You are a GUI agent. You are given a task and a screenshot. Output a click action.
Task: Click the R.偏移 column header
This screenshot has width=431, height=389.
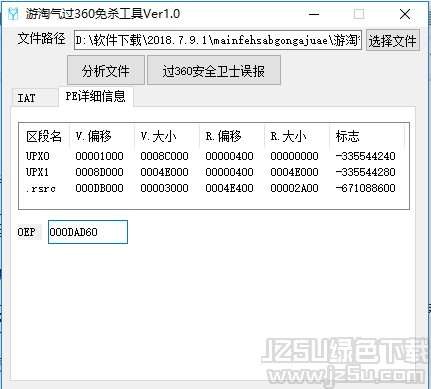tap(232, 136)
